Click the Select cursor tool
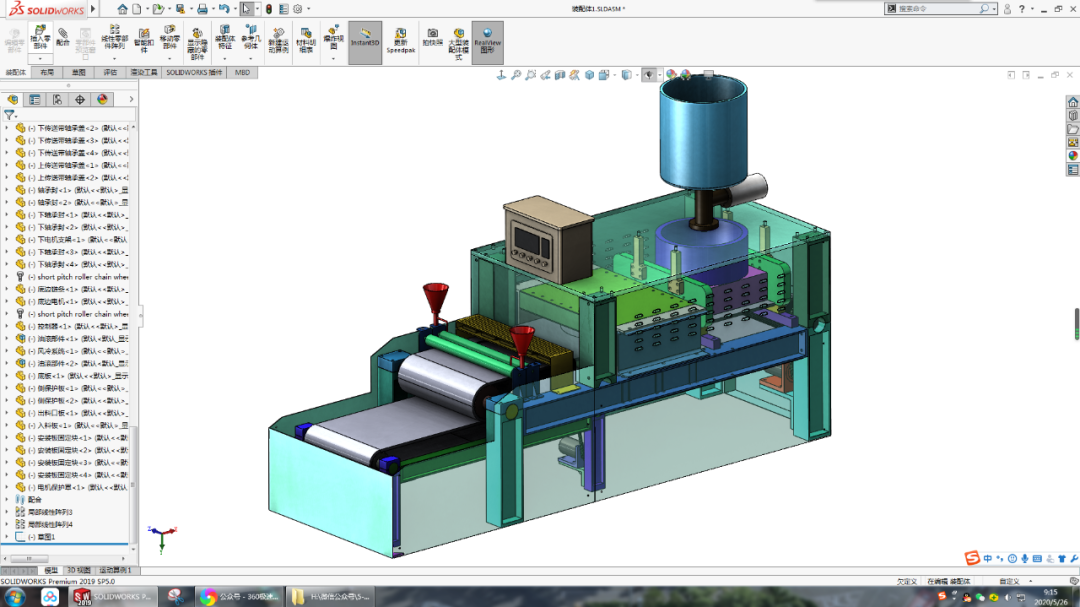Image resolution: width=1080 pixels, height=607 pixels. [x=247, y=9]
